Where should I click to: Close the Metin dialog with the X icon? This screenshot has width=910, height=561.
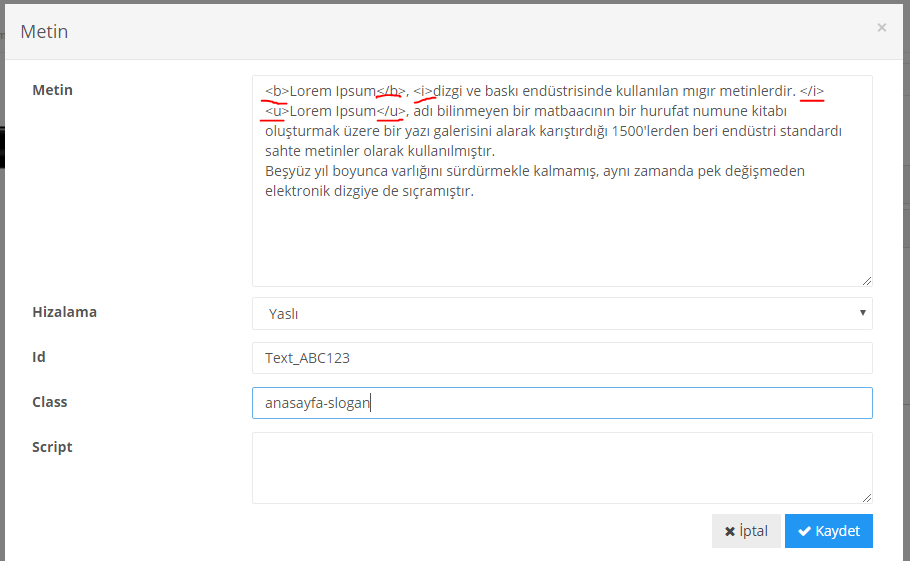(881, 28)
